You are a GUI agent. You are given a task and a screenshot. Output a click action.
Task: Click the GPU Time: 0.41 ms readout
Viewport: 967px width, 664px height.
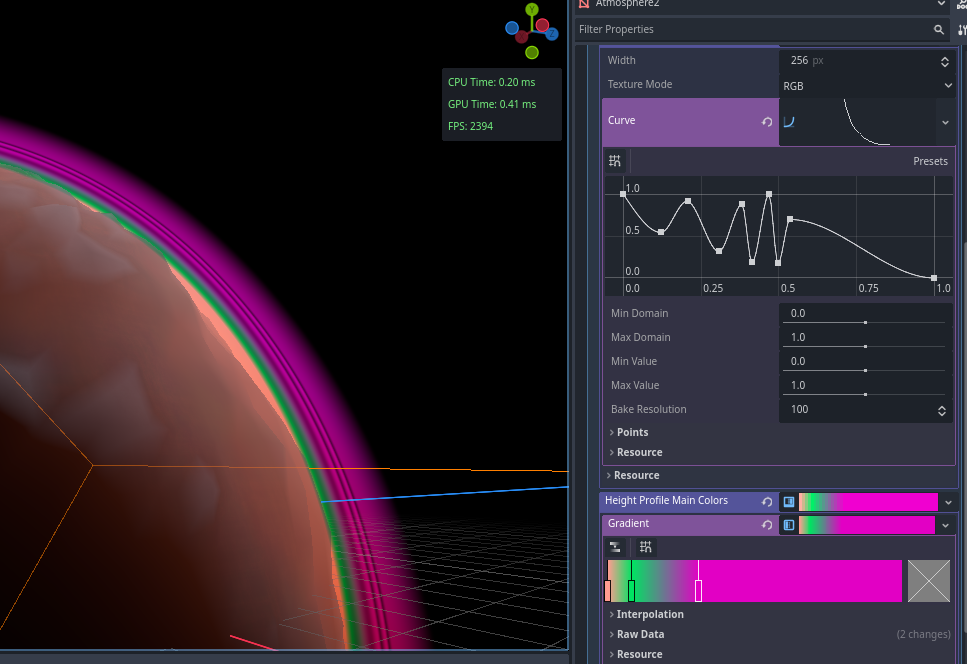(x=492, y=105)
